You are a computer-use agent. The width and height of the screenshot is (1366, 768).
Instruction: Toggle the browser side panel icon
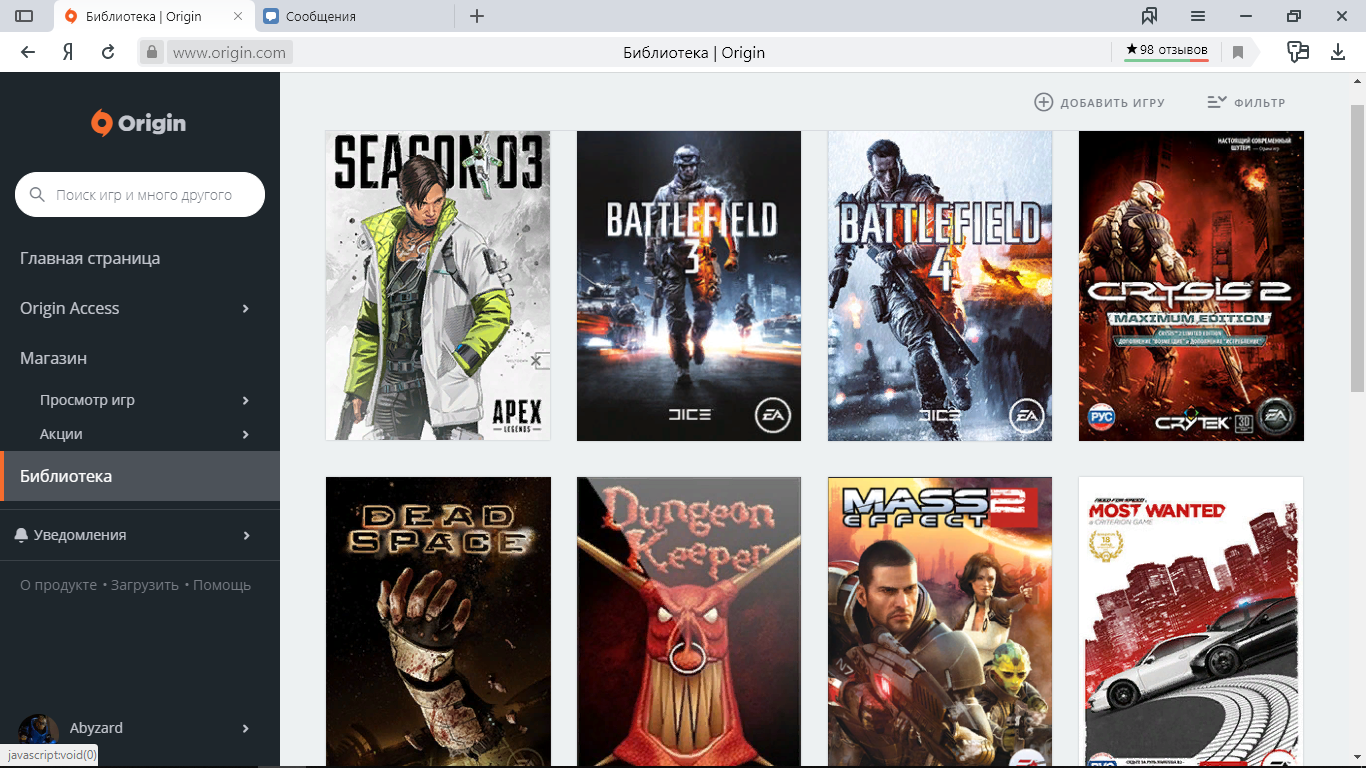point(24,16)
